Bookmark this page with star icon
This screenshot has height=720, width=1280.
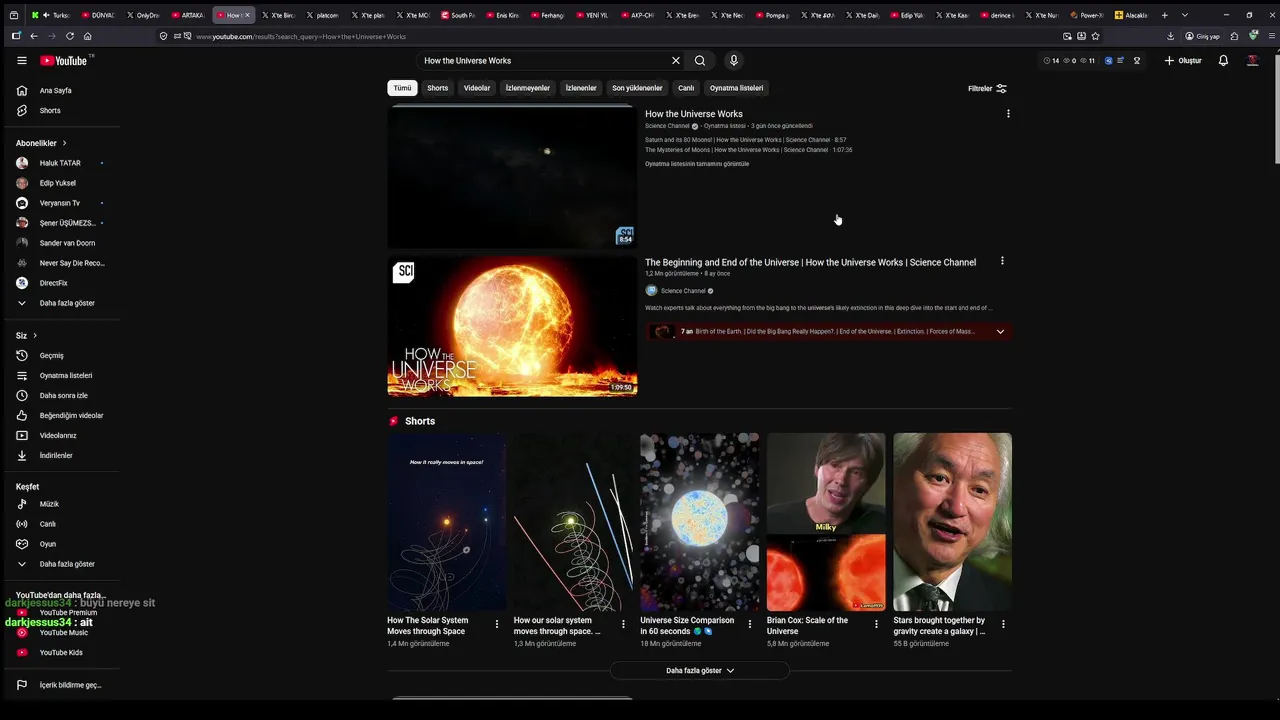[1095, 36]
